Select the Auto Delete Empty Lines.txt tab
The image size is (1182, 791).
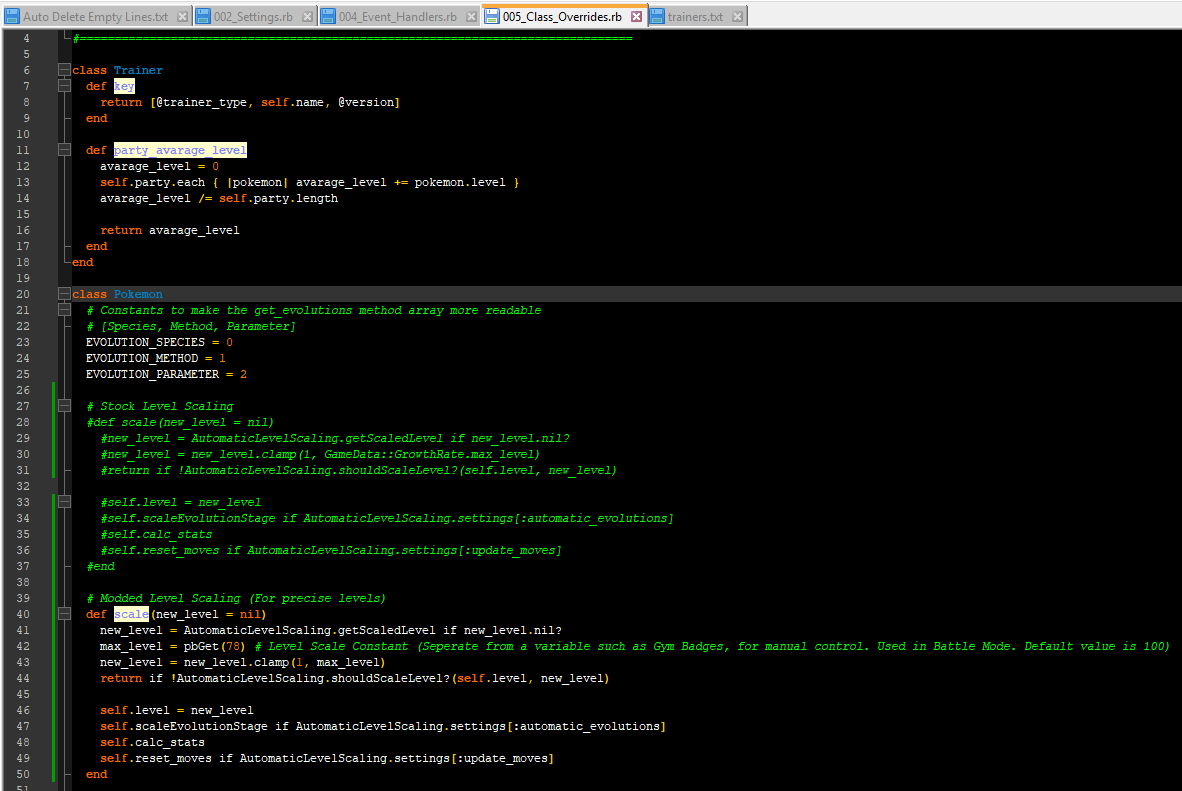(94, 17)
